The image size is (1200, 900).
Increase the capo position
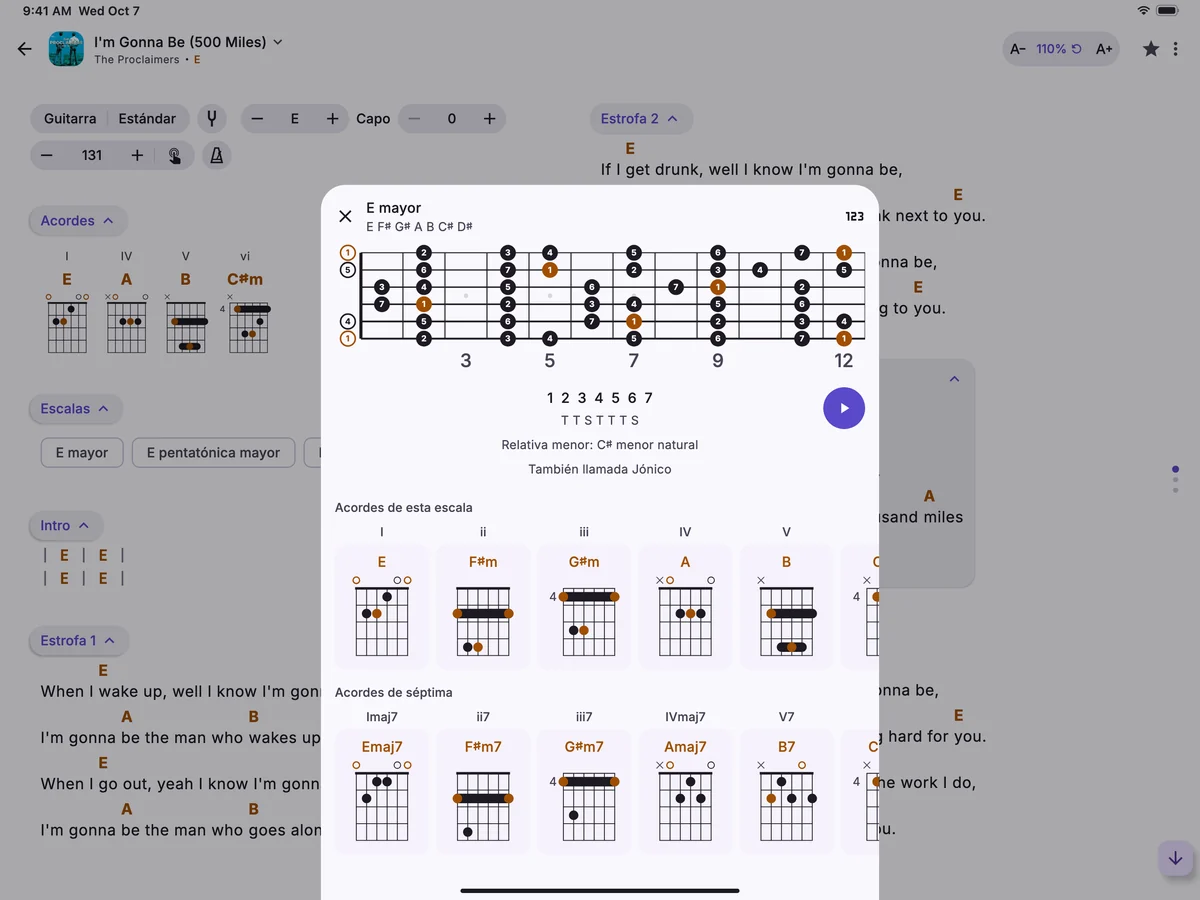tap(489, 119)
